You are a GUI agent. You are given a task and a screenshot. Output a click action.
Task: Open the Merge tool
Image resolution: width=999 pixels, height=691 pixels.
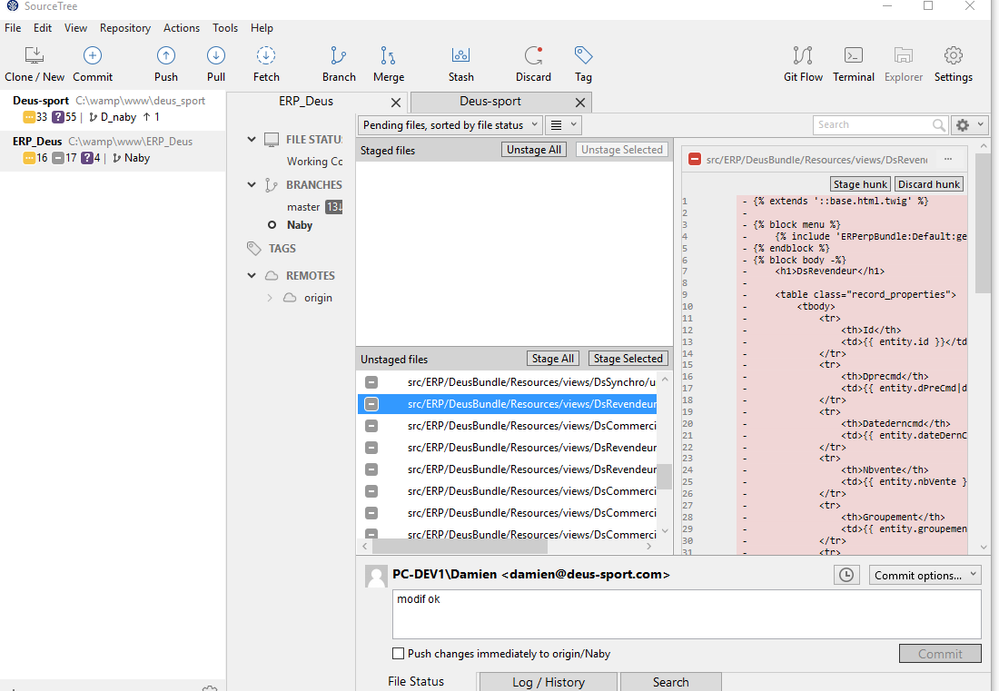[388, 64]
